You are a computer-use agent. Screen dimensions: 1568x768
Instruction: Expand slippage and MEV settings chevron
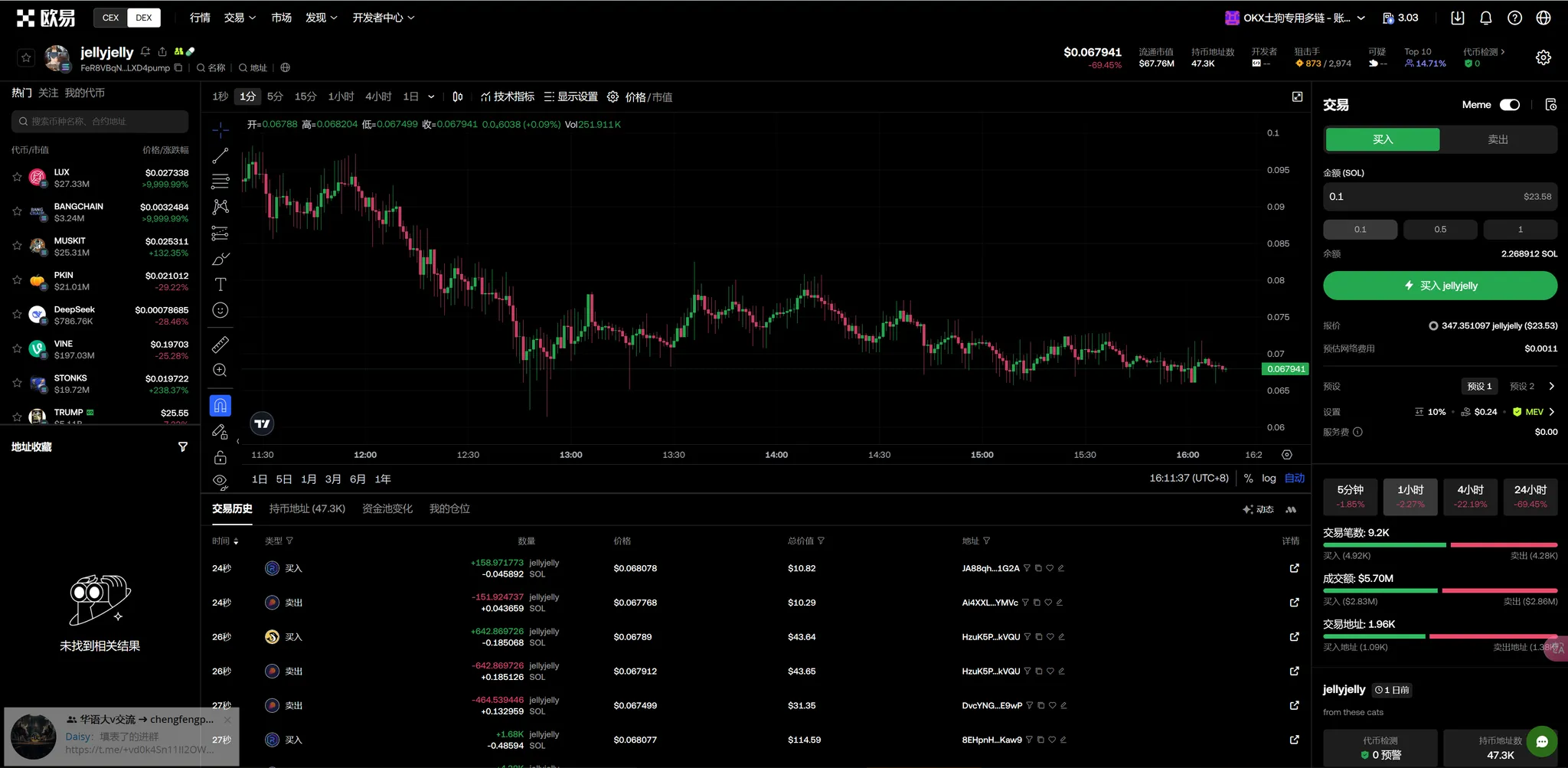pos(1552,412)
